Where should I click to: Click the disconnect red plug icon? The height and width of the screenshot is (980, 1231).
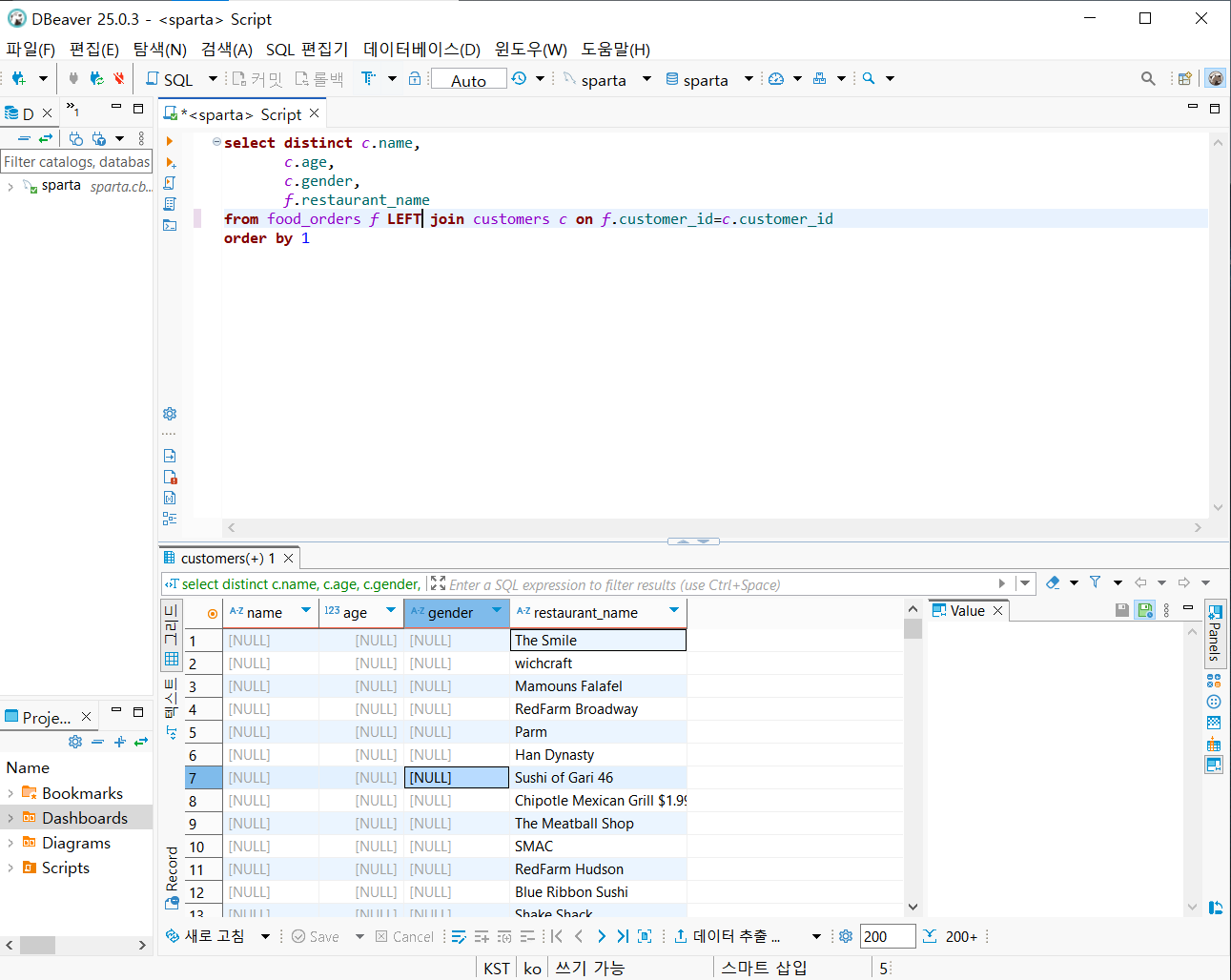[x=118, y=79]
